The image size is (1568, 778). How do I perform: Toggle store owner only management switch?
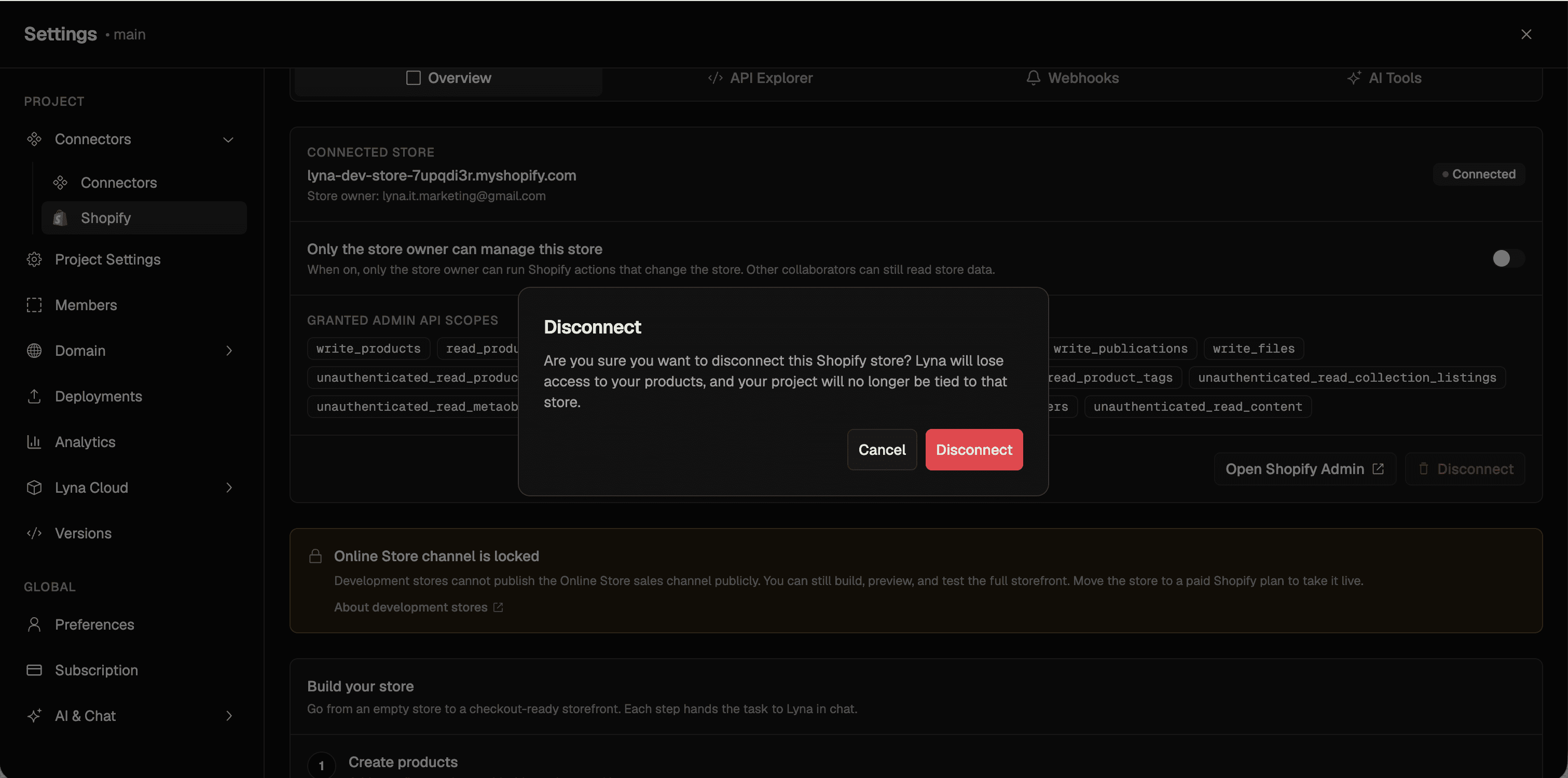(x=1508, y=258)
